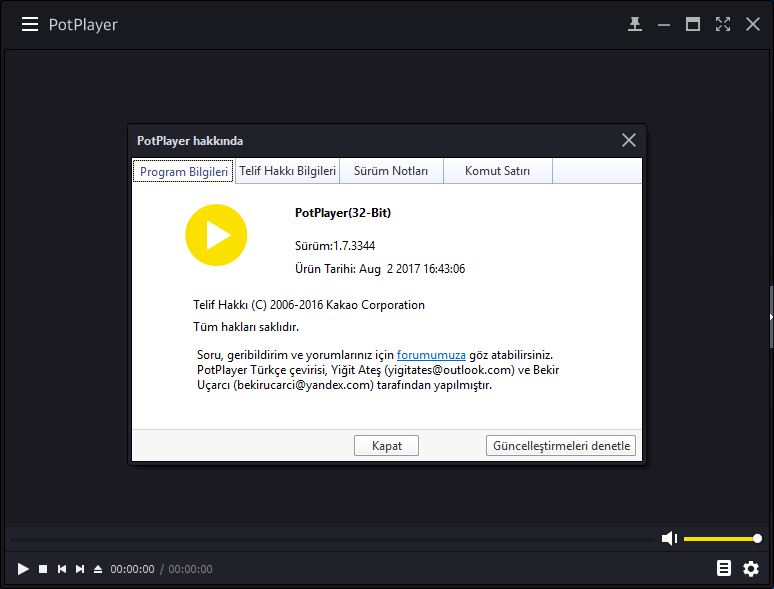
Task: Close the PotPlayer hakkında dialog
Action: click(629, 140)
